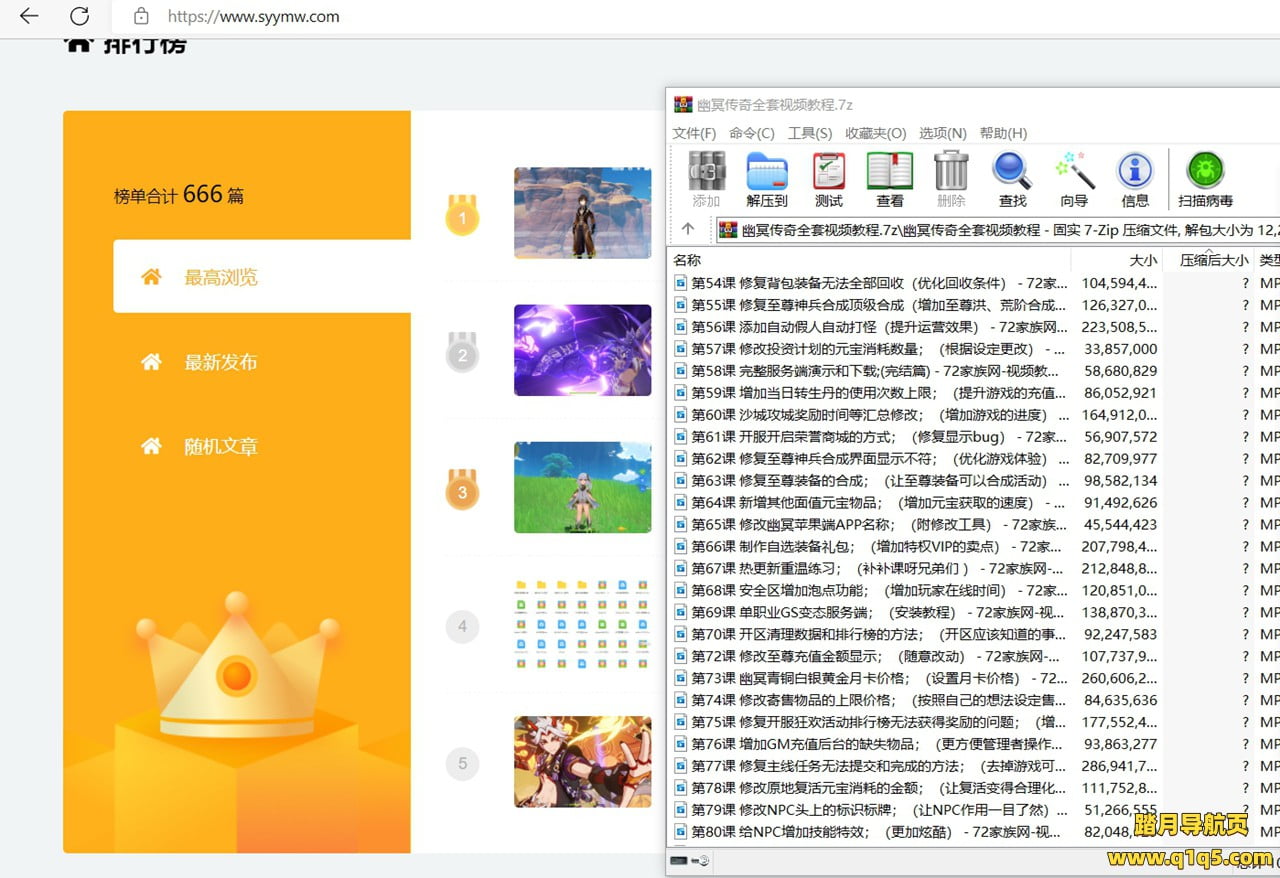
Task: Click the Extract To (解压到) icon
Action: tap(767, 179)
